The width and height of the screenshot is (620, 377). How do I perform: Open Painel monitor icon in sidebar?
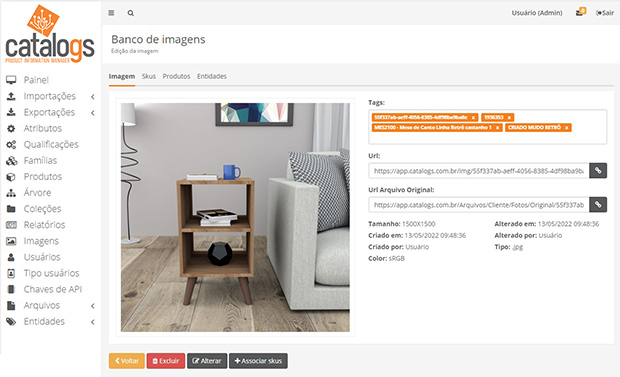[x=11, y=80]
